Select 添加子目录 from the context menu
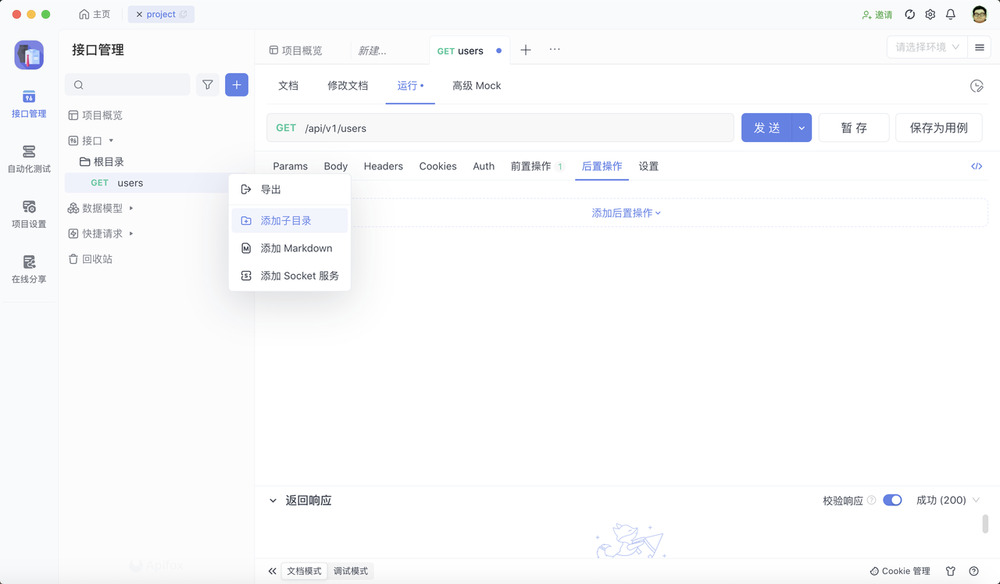This screenshot has width=1000, height=584. pos(289,220)
